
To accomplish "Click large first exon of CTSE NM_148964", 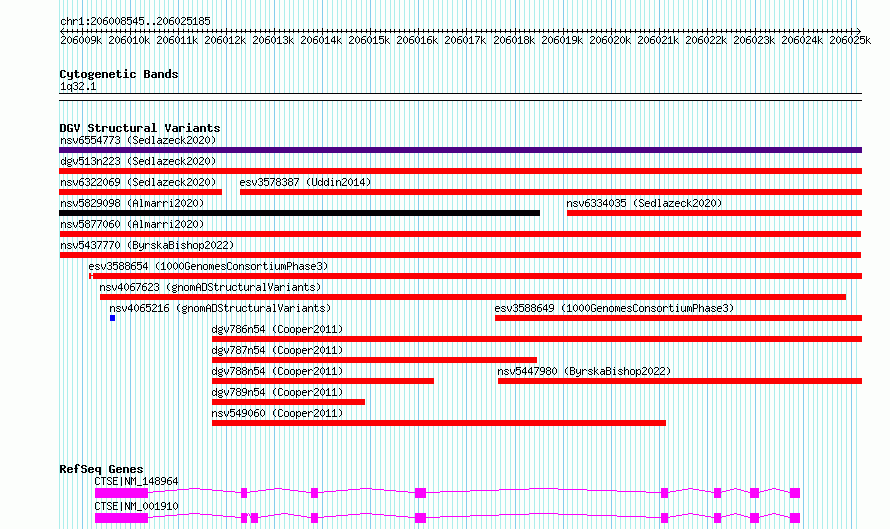I will (121, 493).
